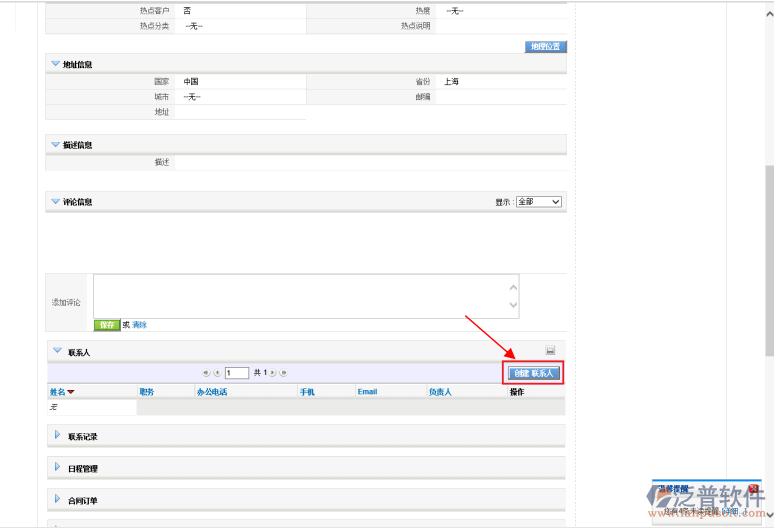Sort contacts by 职务 column

pos(146,392)
